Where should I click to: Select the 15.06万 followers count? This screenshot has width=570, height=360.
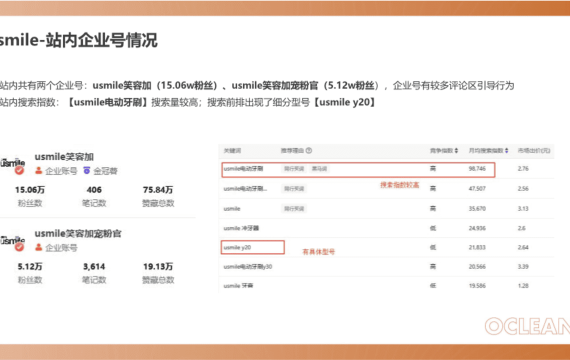coord(30,190)
